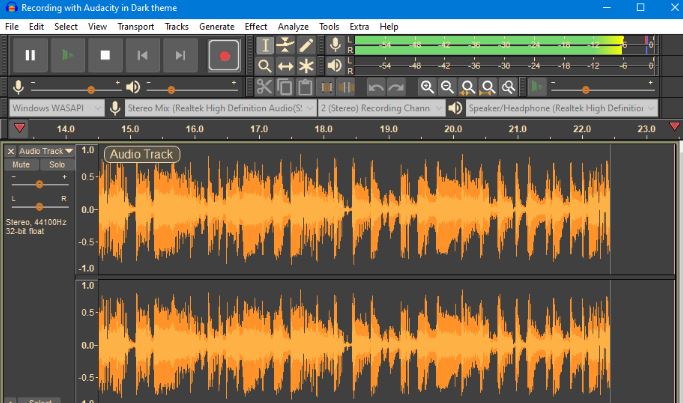Viewport: 683px width, 403px height.
Task: Open the Stereo Mix recording device dropdown
Action: point(220,108)
